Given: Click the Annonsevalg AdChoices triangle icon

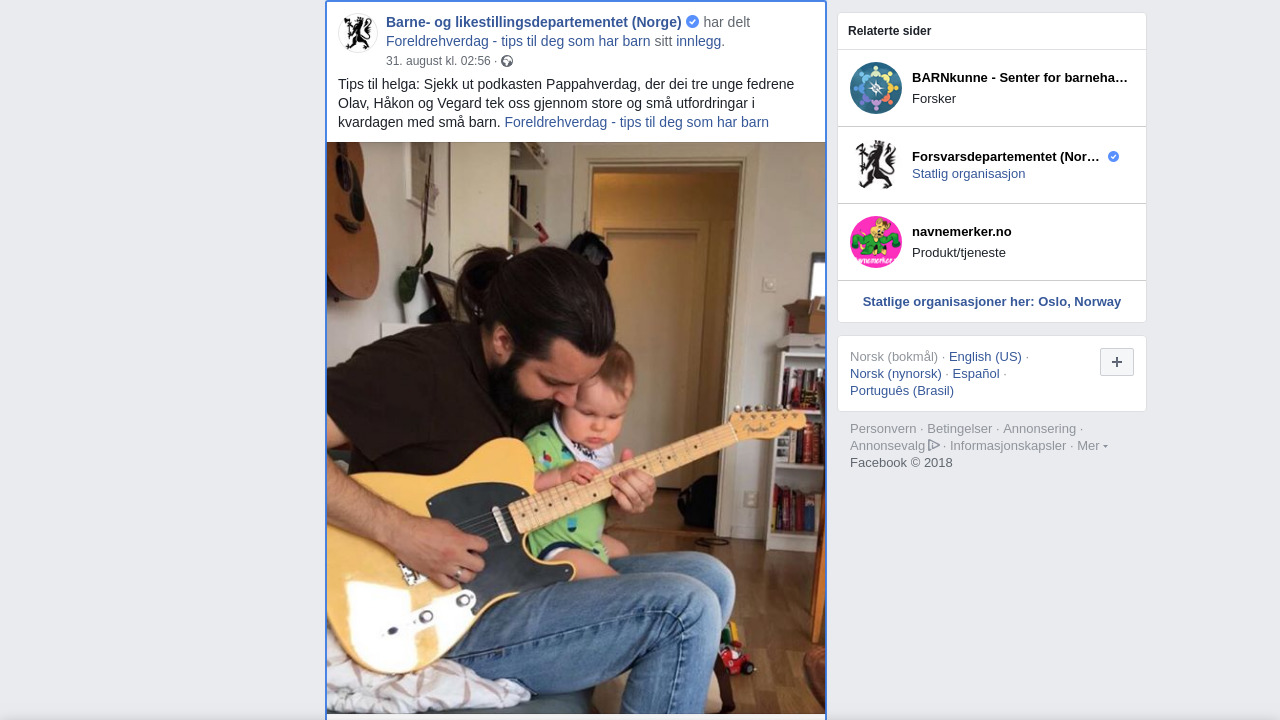Looking at the screenshot, I should pos(934,445).
